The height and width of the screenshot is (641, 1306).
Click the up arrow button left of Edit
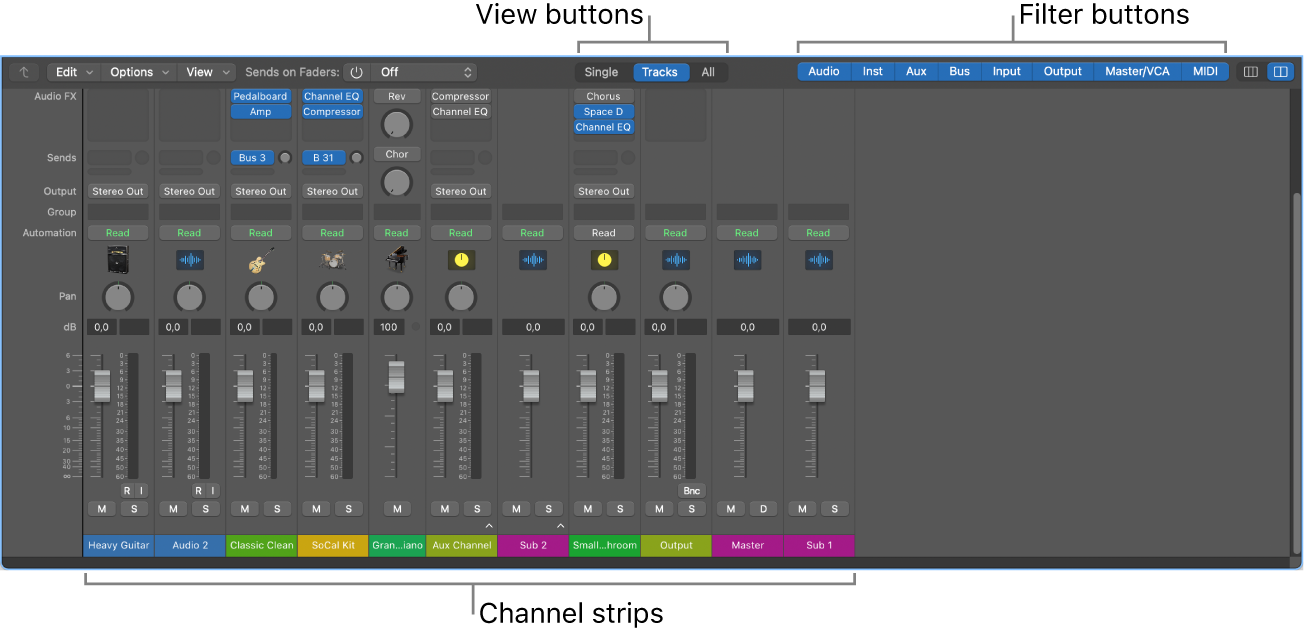pos(24,72)
